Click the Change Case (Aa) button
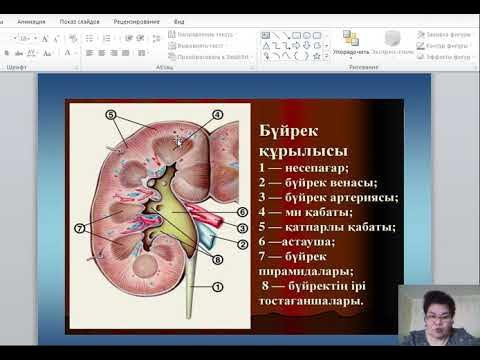 coord(47,53)
